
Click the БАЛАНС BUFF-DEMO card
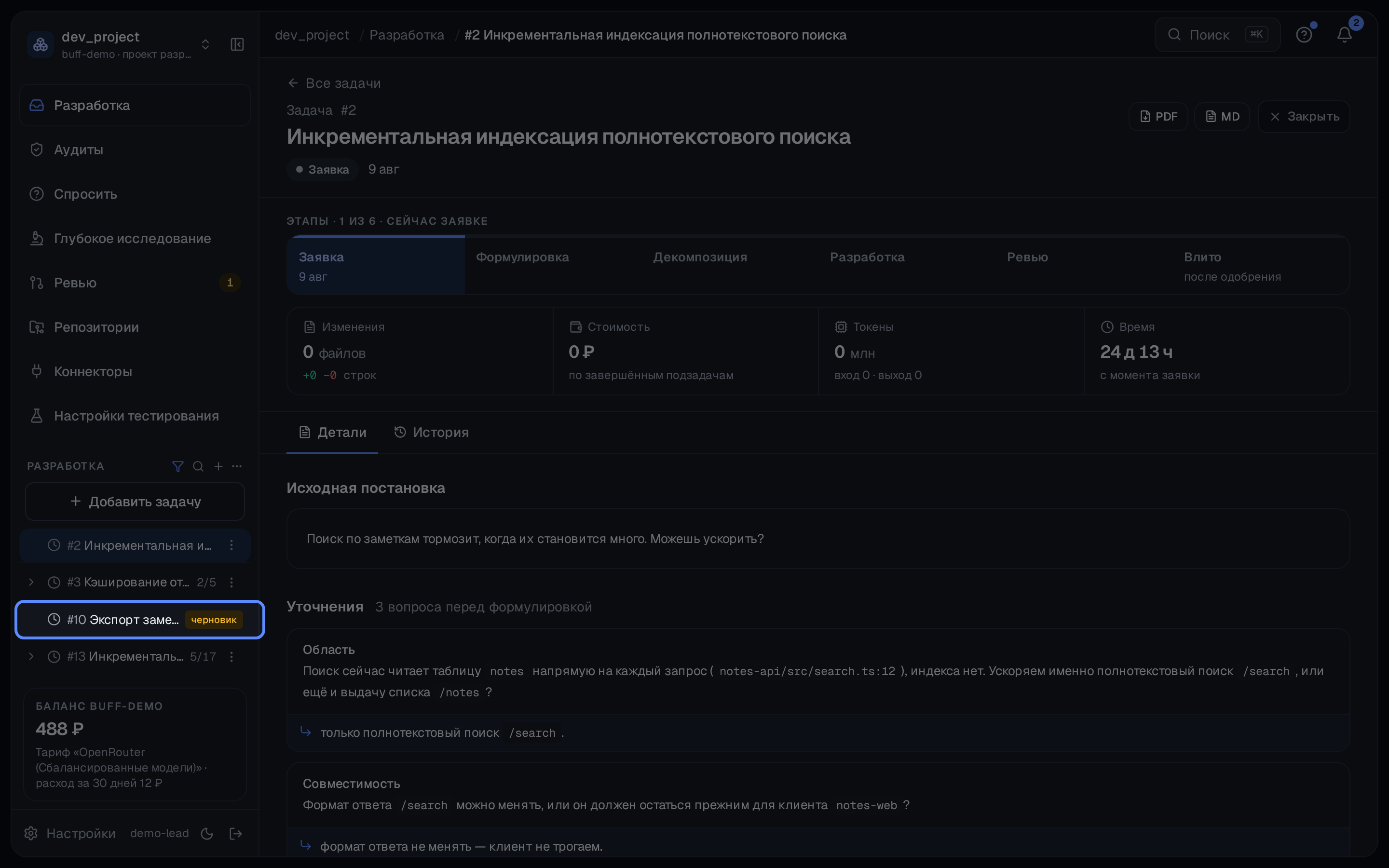click(x=135, y=744)
